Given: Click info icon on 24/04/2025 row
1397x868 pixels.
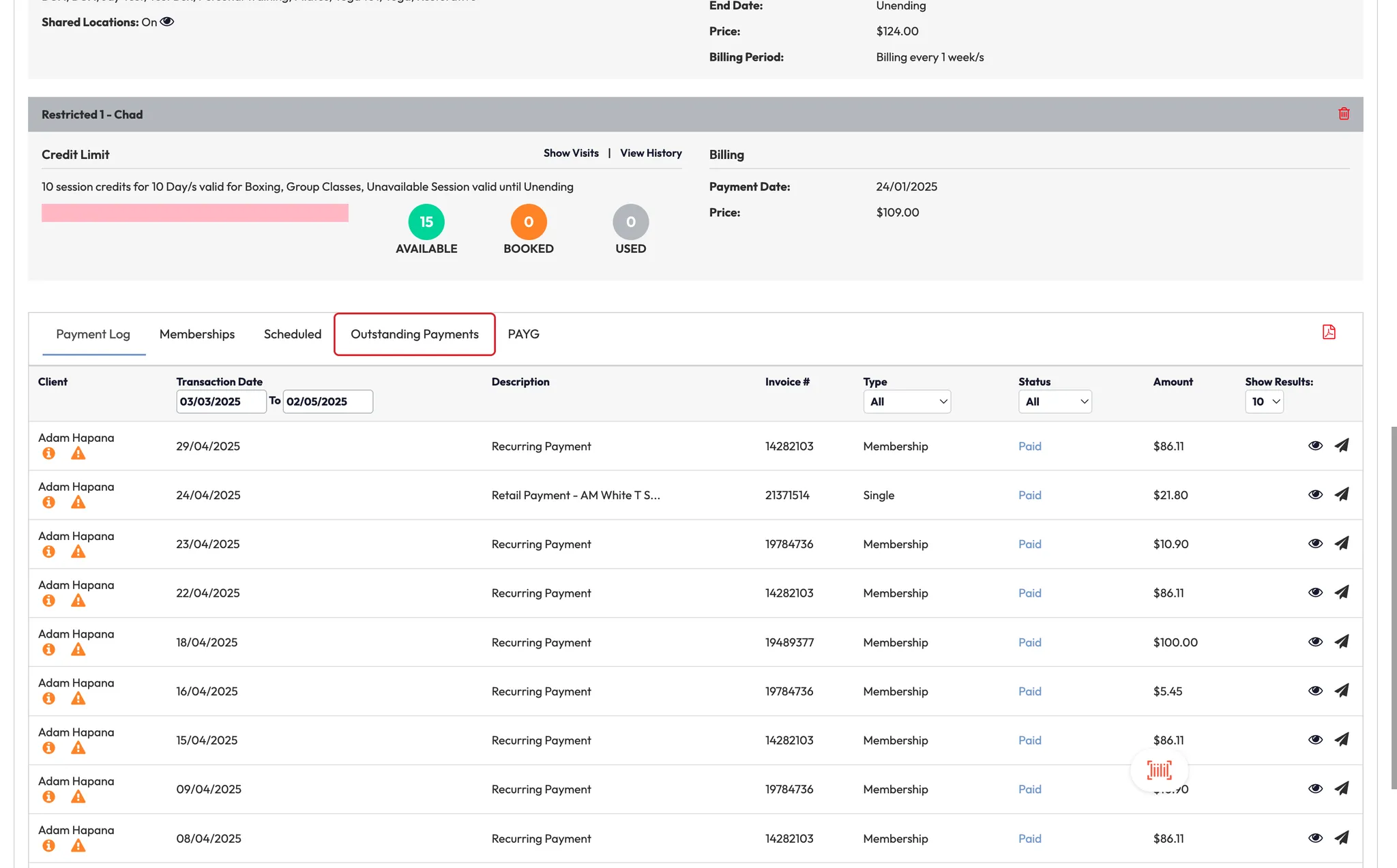Looking at the screenshot, I should pyautogui.click(x=48, y=503).
